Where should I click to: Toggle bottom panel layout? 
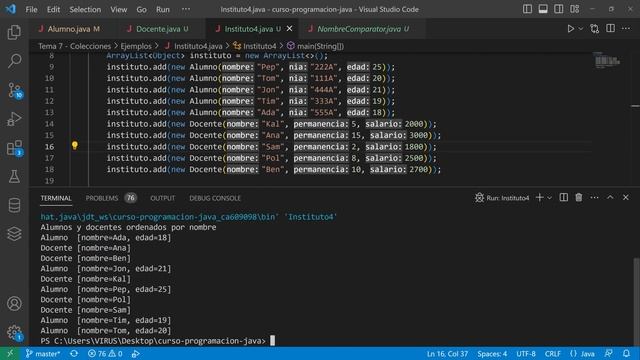(543, 9)
